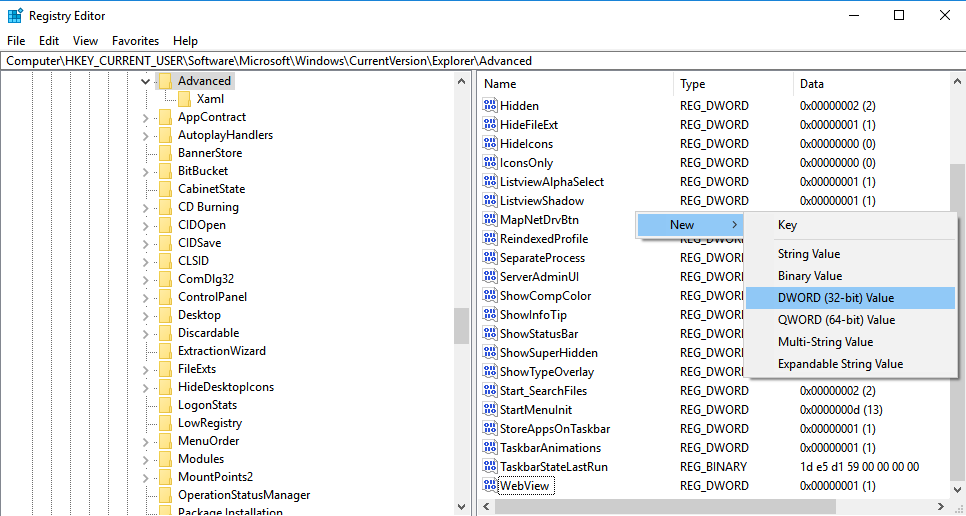
Task: Click the SeparateProcess value icon
Action: pos(490,258)
